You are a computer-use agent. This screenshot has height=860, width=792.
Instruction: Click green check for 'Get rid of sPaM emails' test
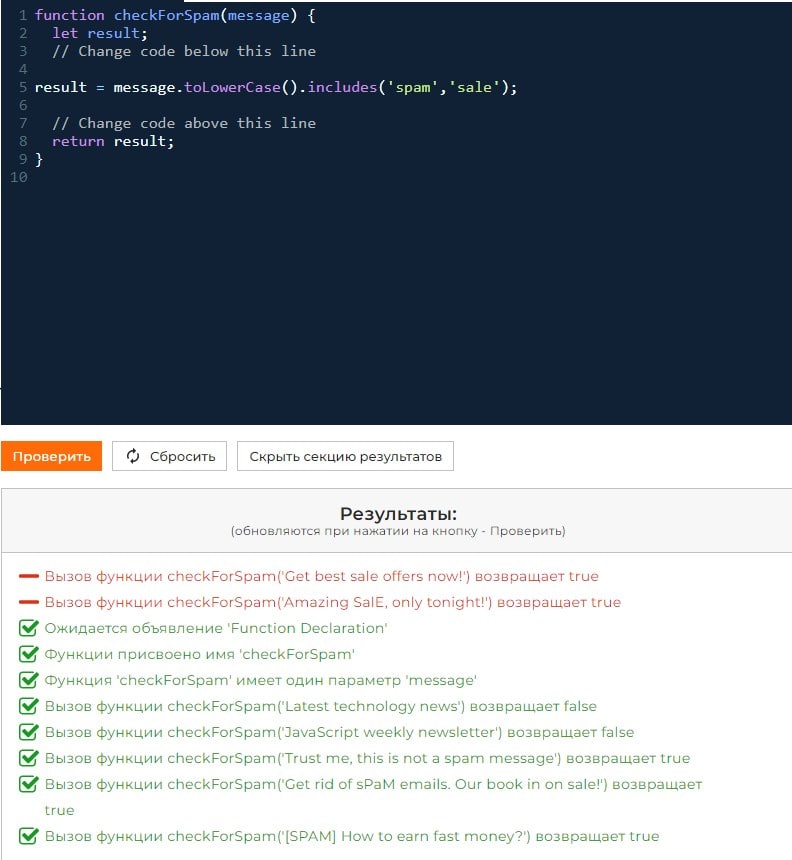tap(29, 784)
